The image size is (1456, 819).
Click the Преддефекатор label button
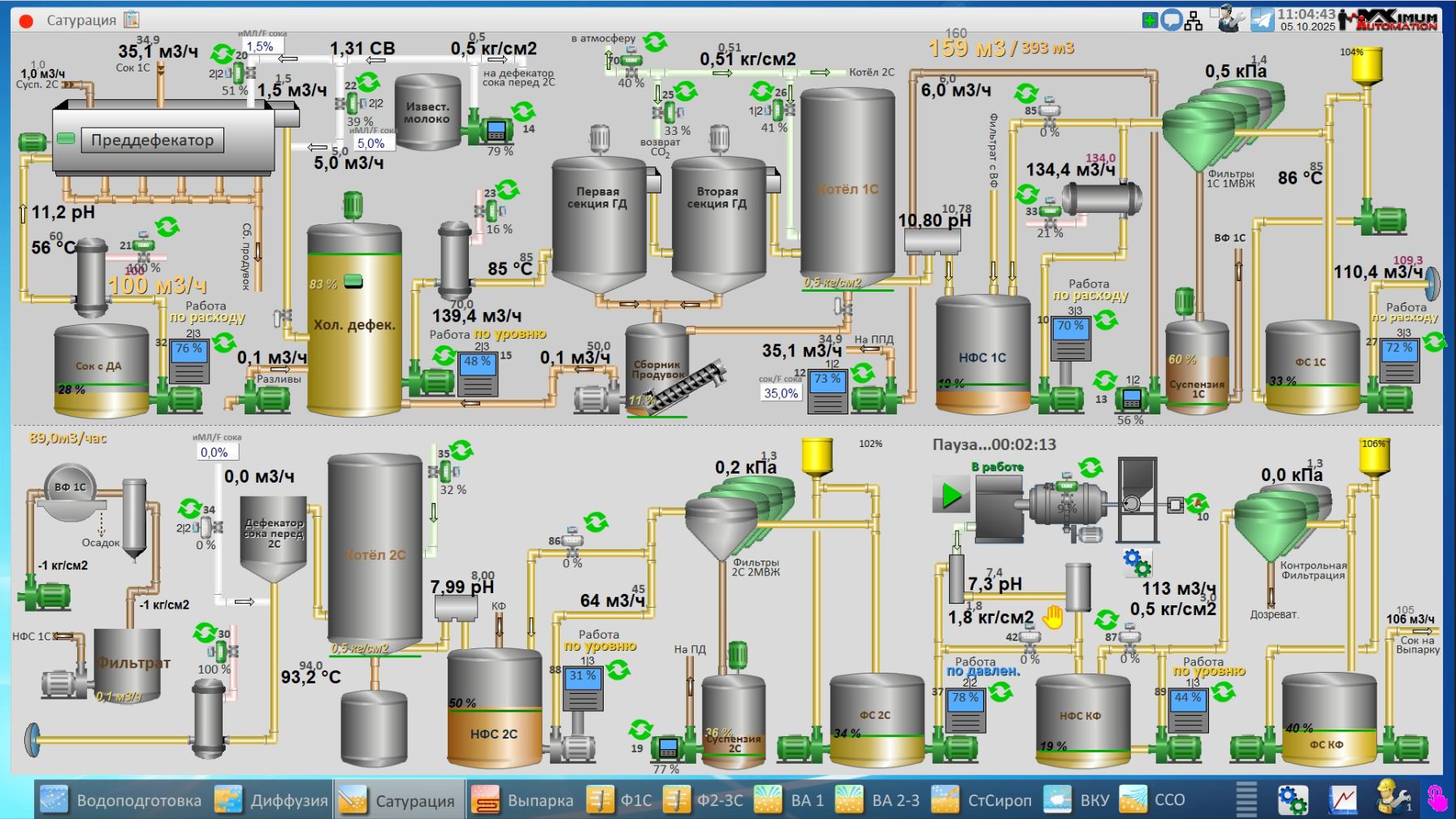click(152, 141)
